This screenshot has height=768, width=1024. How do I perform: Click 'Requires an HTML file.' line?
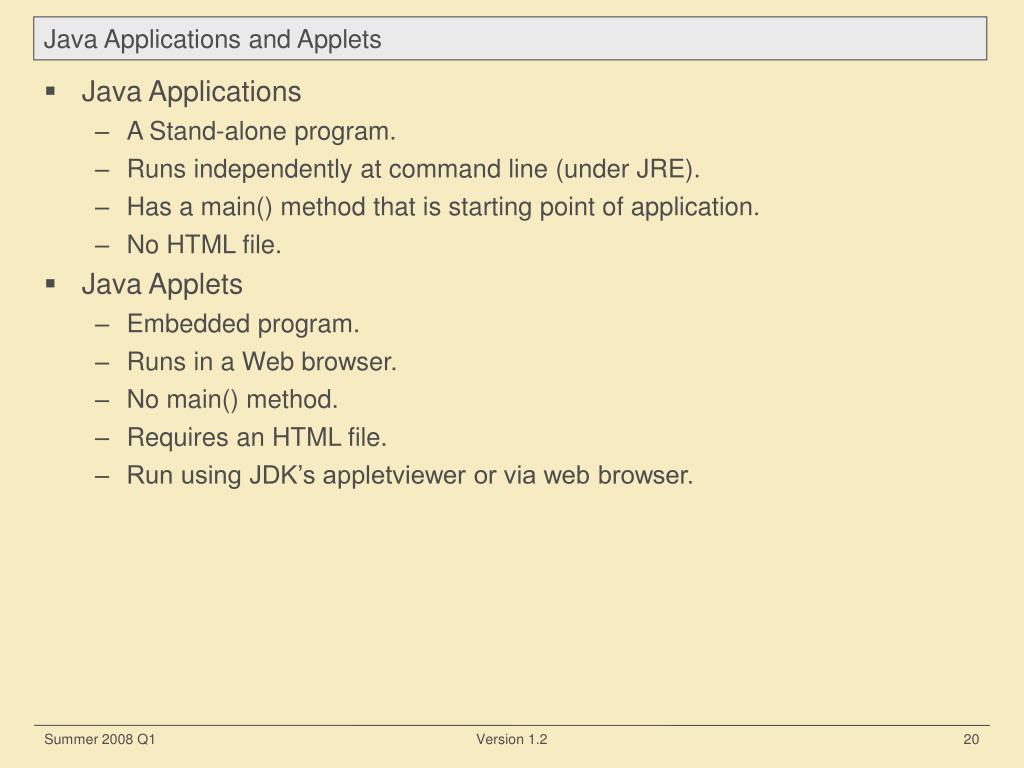tap(257, 438)
